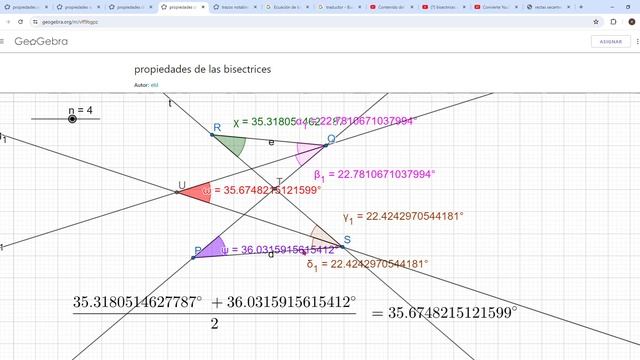Select point P on the canvas
This screenshot has height=360, width=640.
[193, 258]
